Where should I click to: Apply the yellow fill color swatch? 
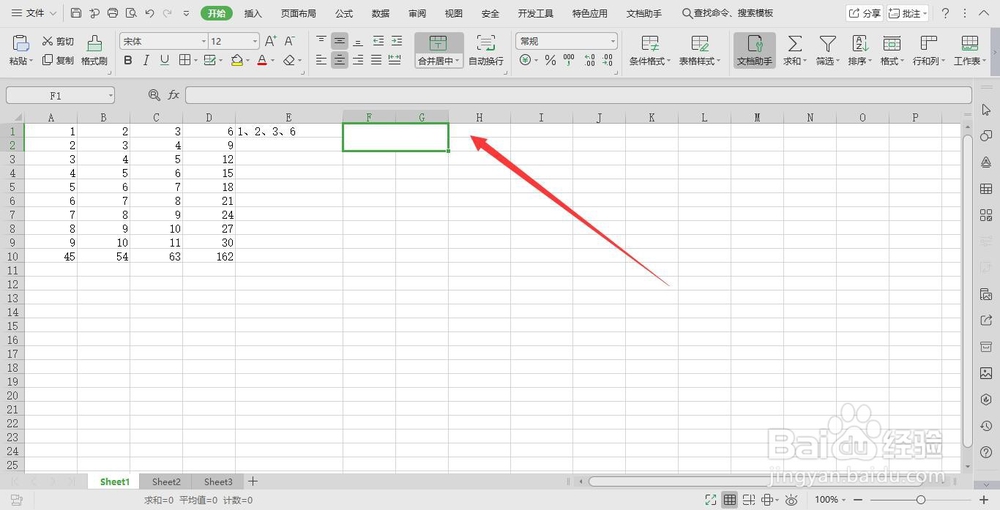[237, 61]
